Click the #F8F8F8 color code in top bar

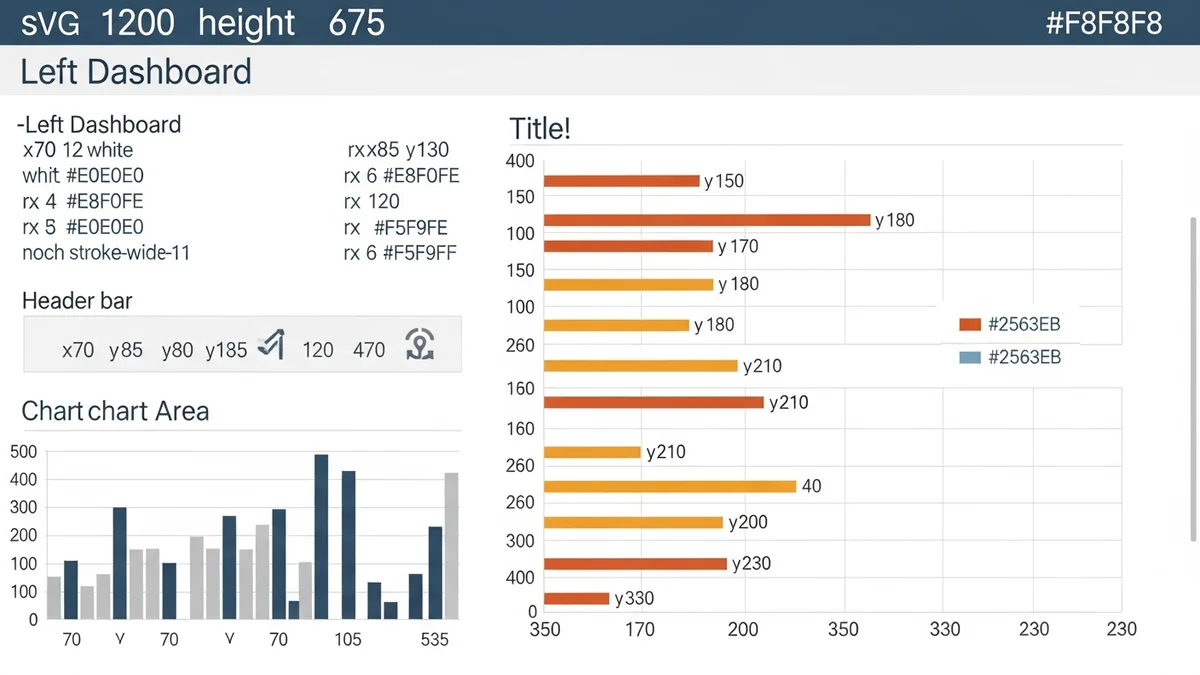coord(1104,24)
